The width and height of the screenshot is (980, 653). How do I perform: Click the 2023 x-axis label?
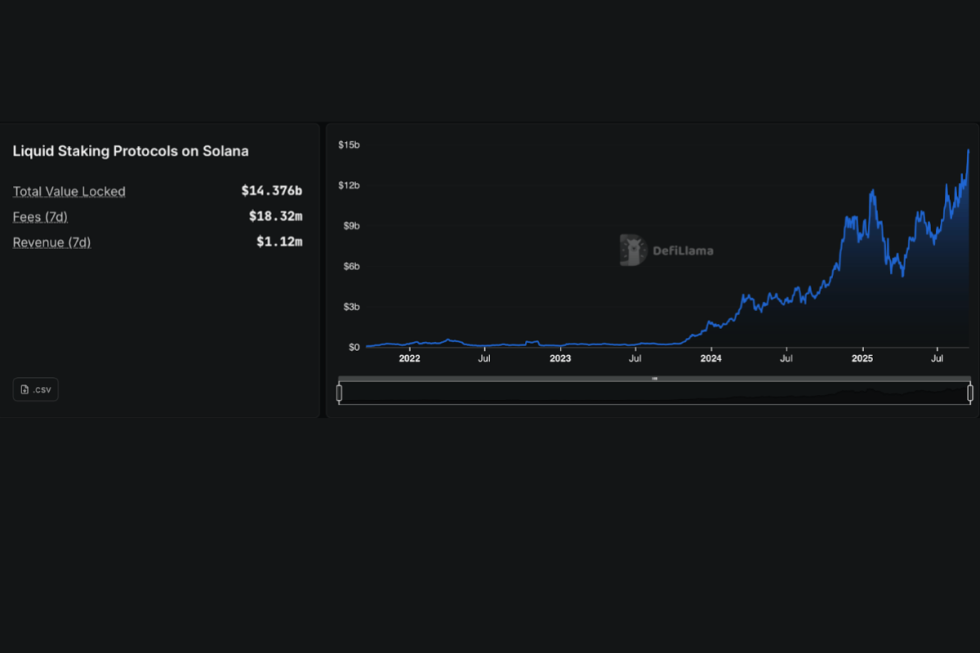560,358
